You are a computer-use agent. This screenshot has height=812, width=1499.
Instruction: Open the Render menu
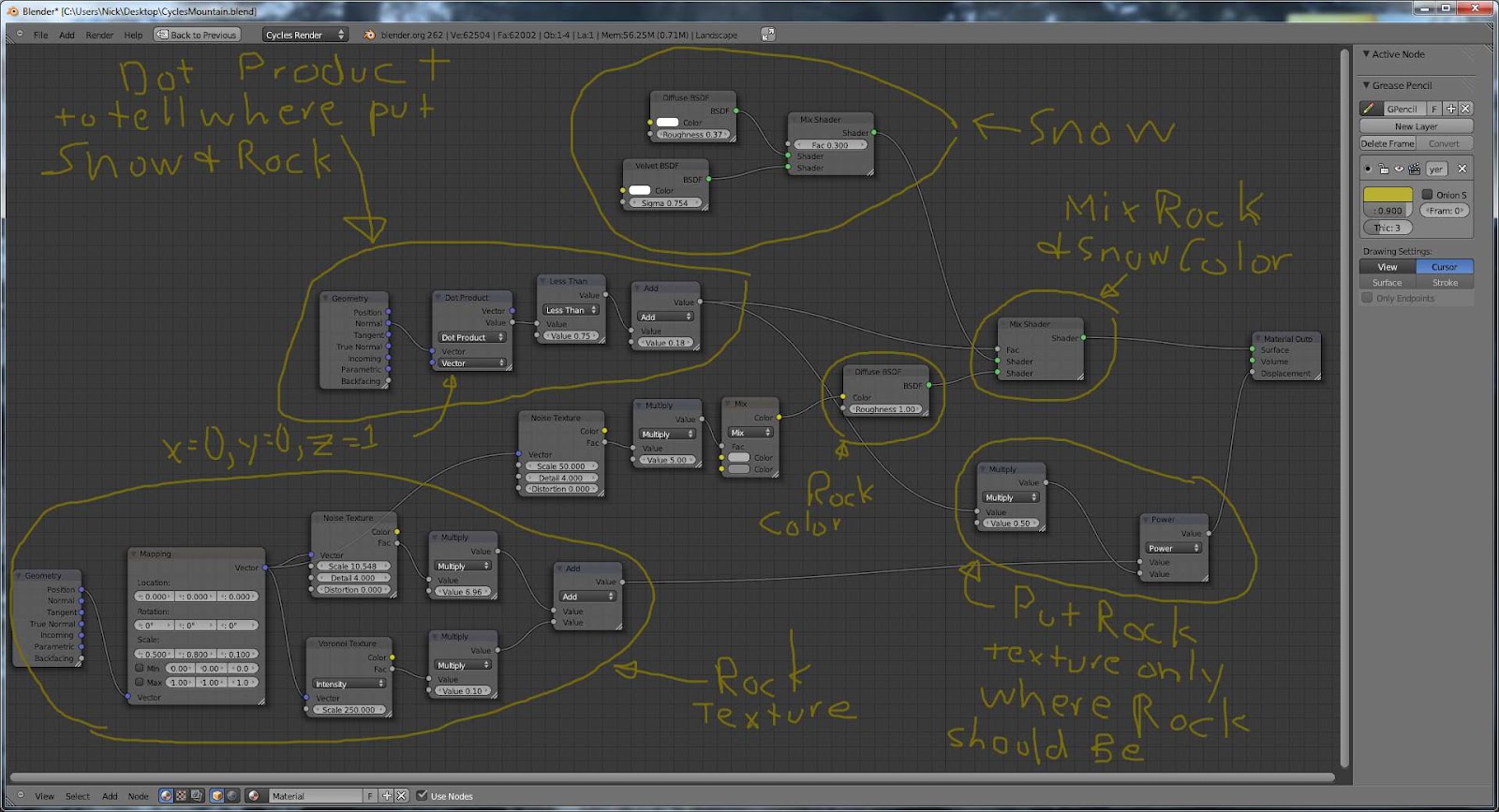pyautogui.click(x=99, y=36)
